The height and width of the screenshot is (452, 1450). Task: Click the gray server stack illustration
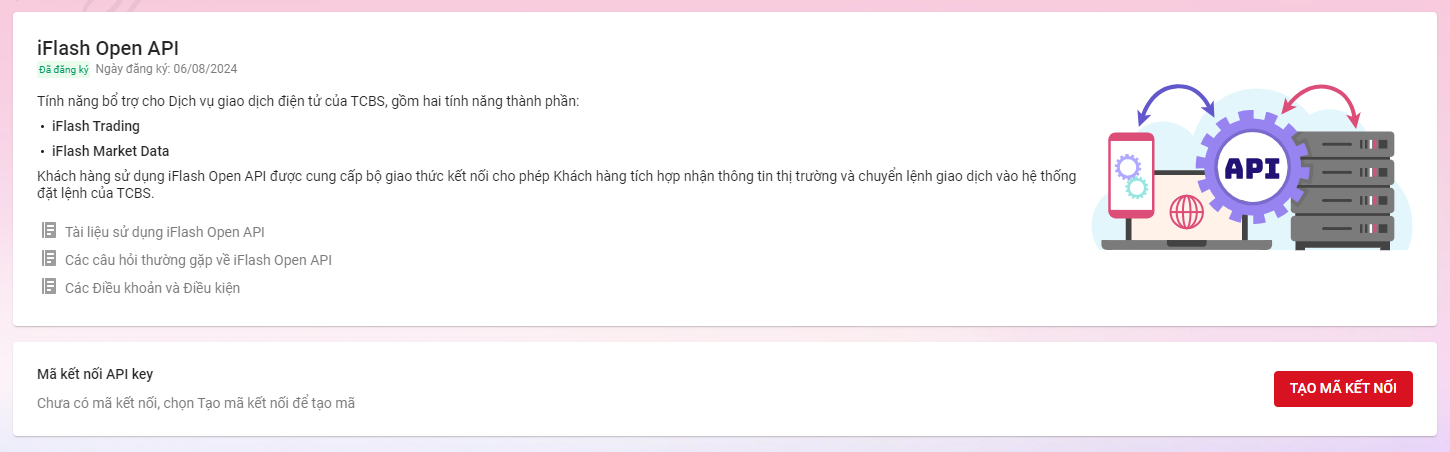point(1342,190)
